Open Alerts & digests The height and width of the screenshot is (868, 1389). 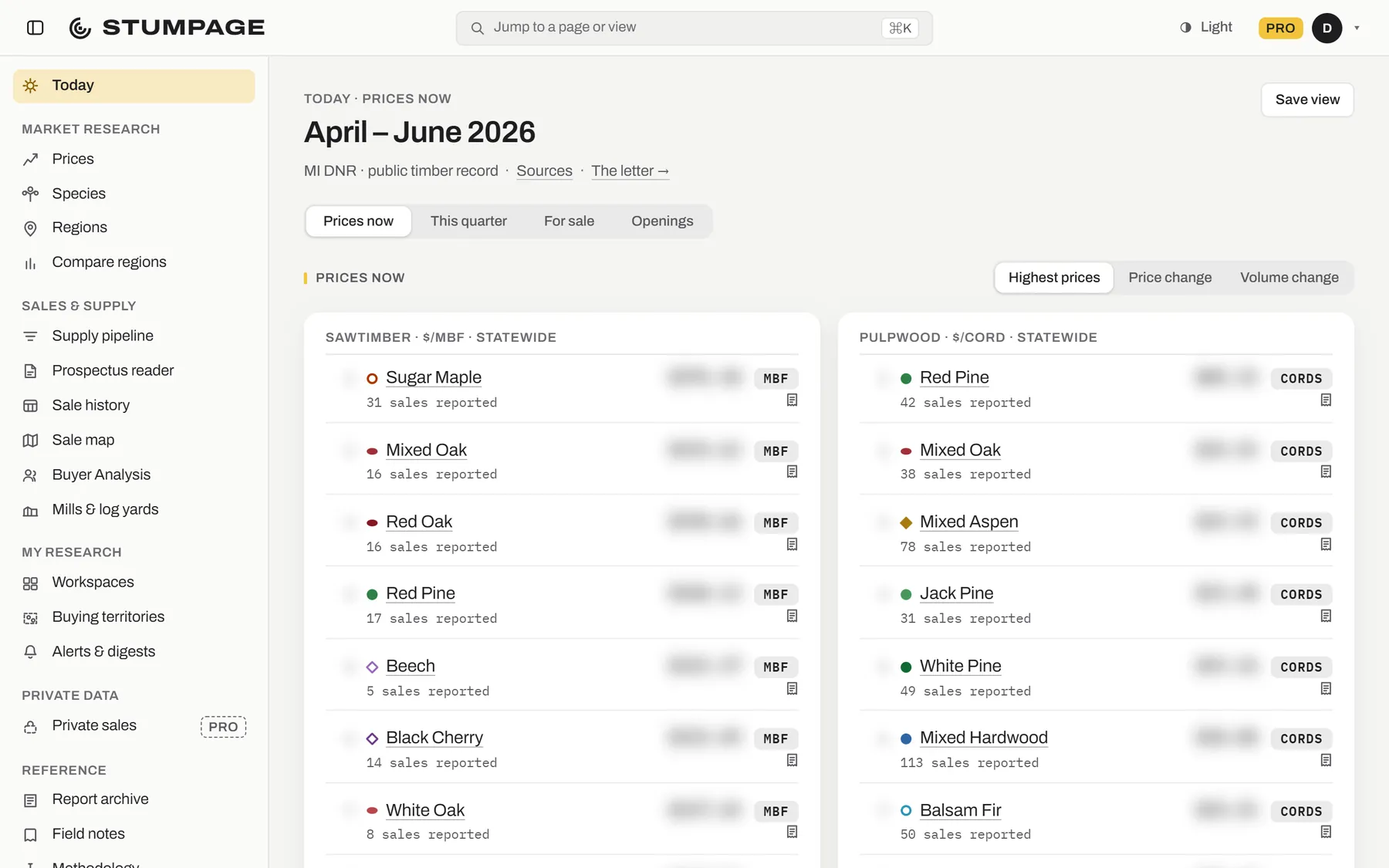coord(134,651)
